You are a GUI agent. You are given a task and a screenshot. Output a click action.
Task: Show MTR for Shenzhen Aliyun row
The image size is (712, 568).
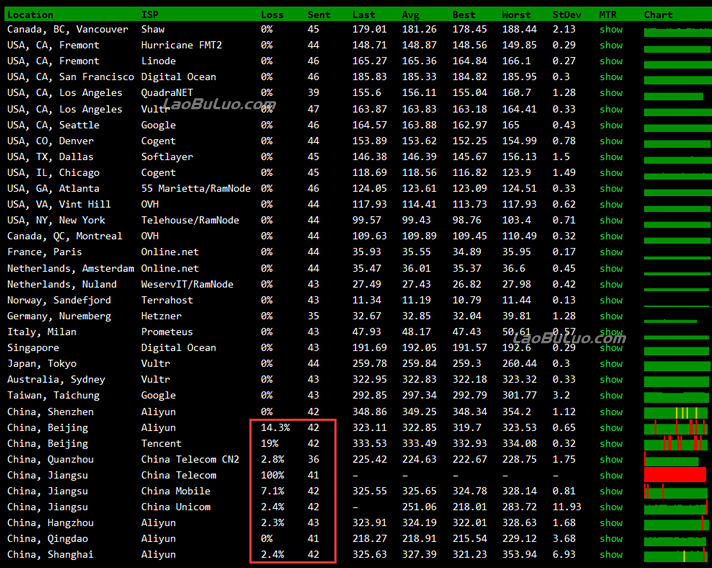(x=611, y=412)
